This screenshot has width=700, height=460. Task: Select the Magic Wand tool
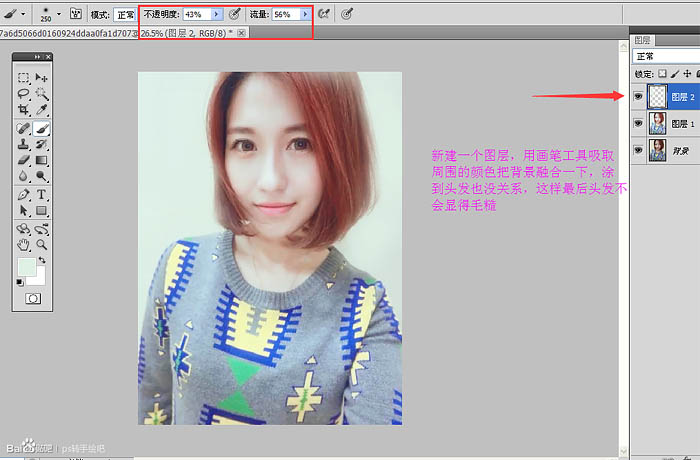[x=42, y=94]
